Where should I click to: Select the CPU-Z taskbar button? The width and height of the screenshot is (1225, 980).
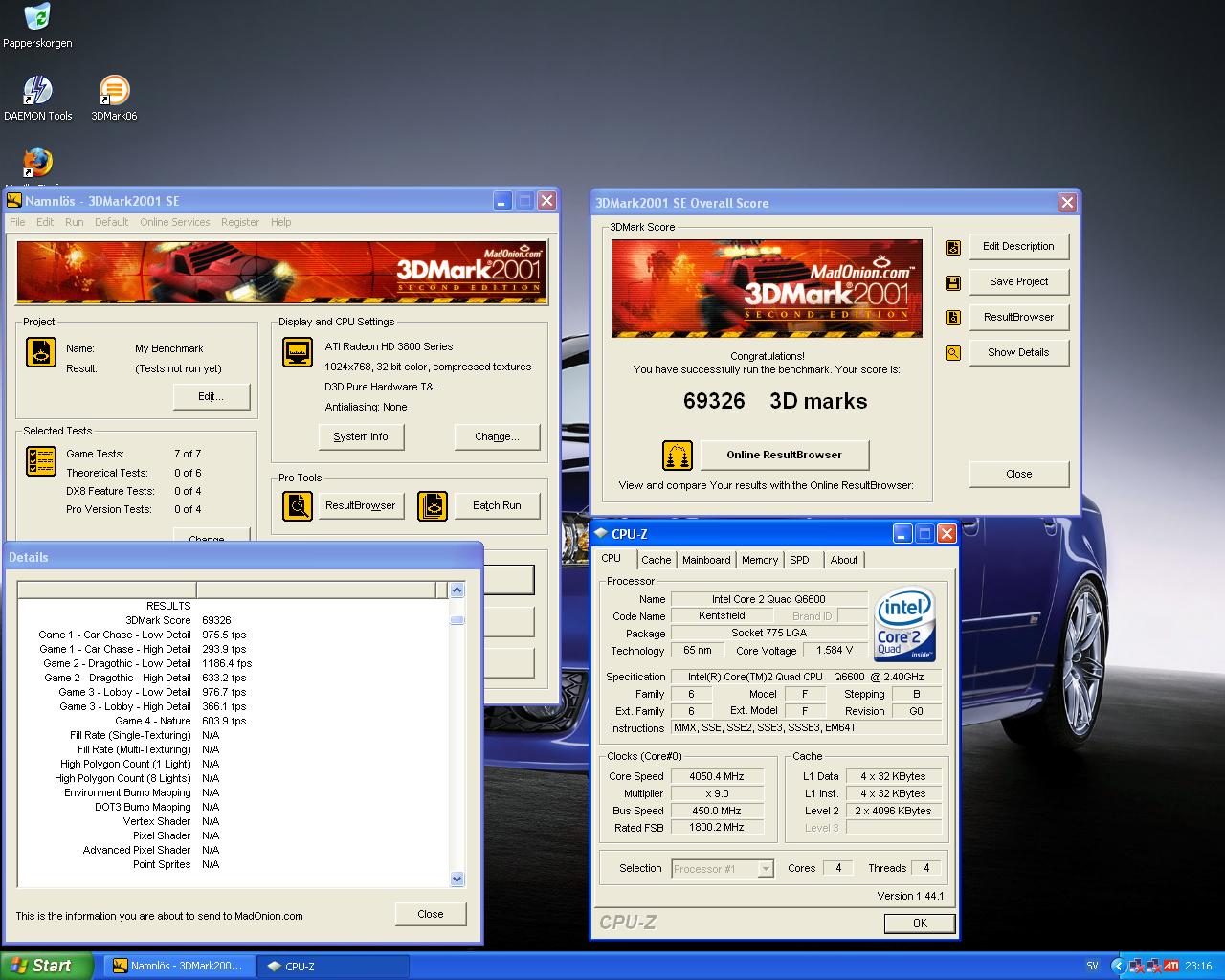333,966
